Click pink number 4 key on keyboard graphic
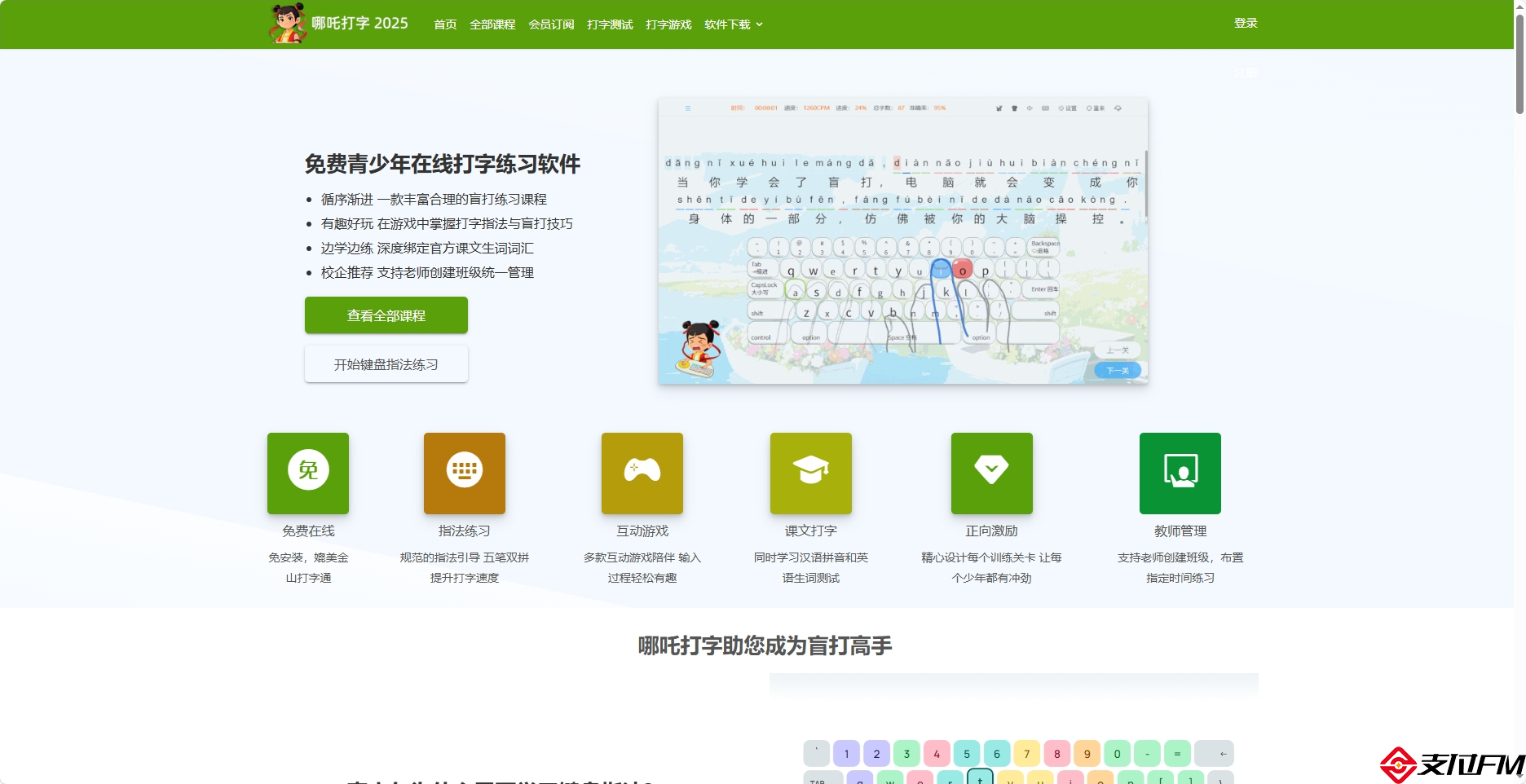The image size is (1526, 784). (x=937, y=753)
